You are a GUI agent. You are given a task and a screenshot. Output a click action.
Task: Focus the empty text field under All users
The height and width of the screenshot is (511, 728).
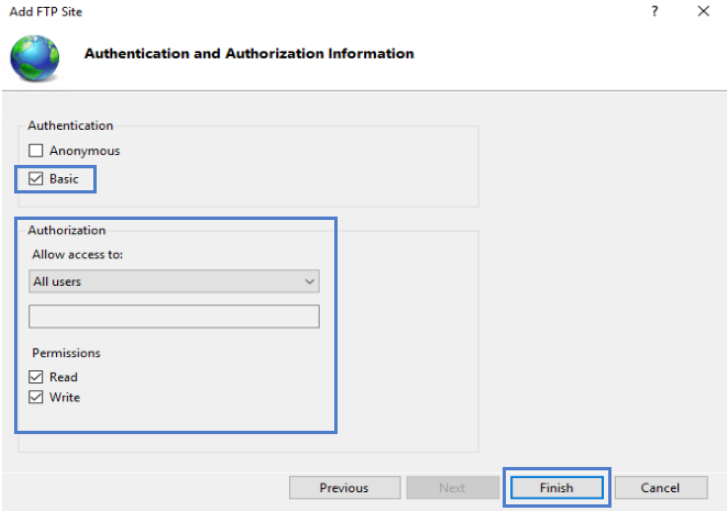(x=174, y=317)
